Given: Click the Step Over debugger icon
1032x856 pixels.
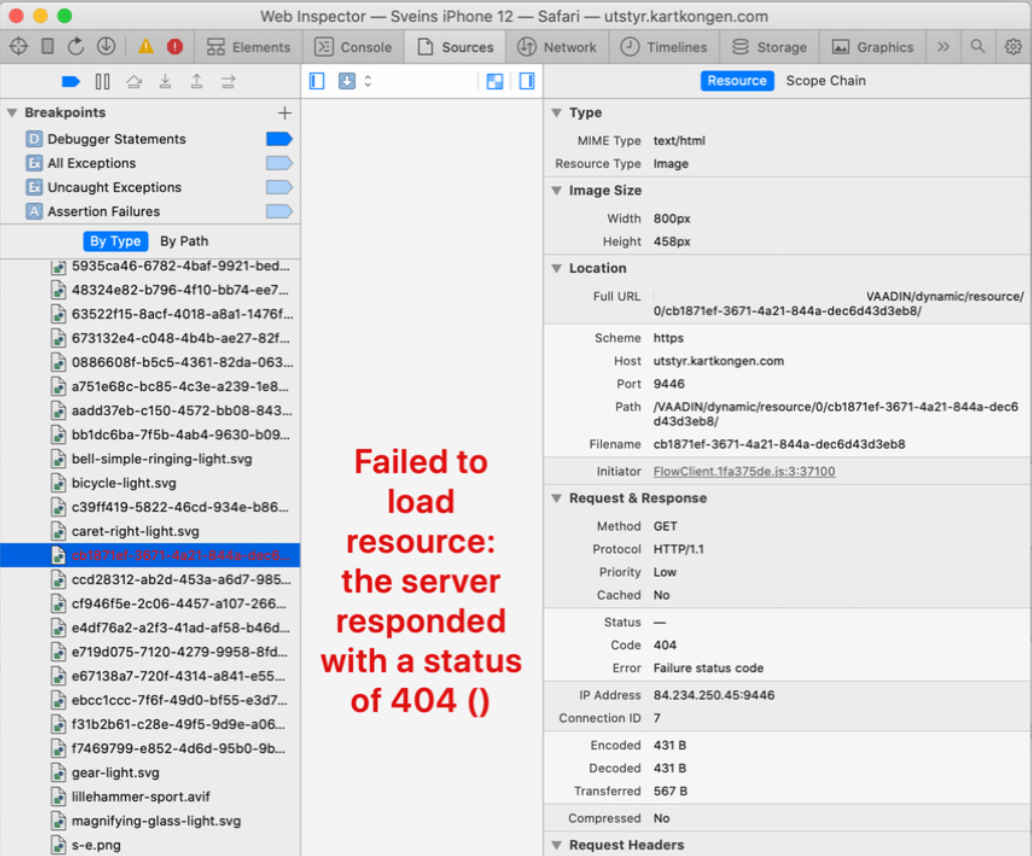Looking at the screenshot, I should pos(135,81).
